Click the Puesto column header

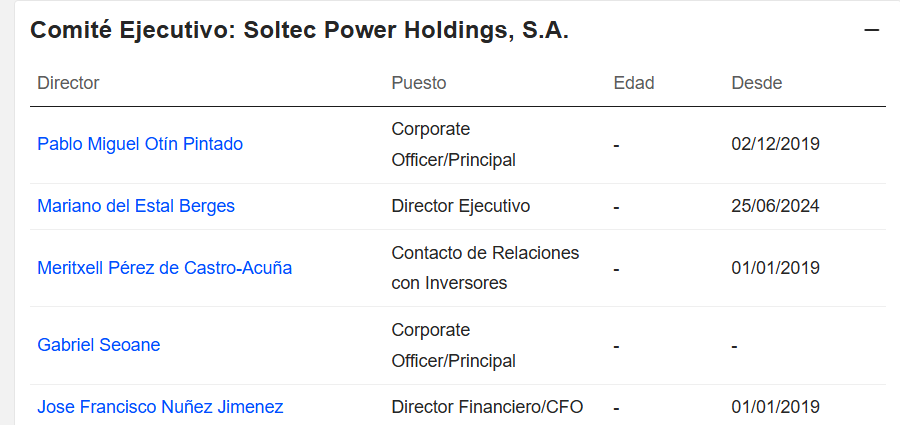(x=419, y=83)
